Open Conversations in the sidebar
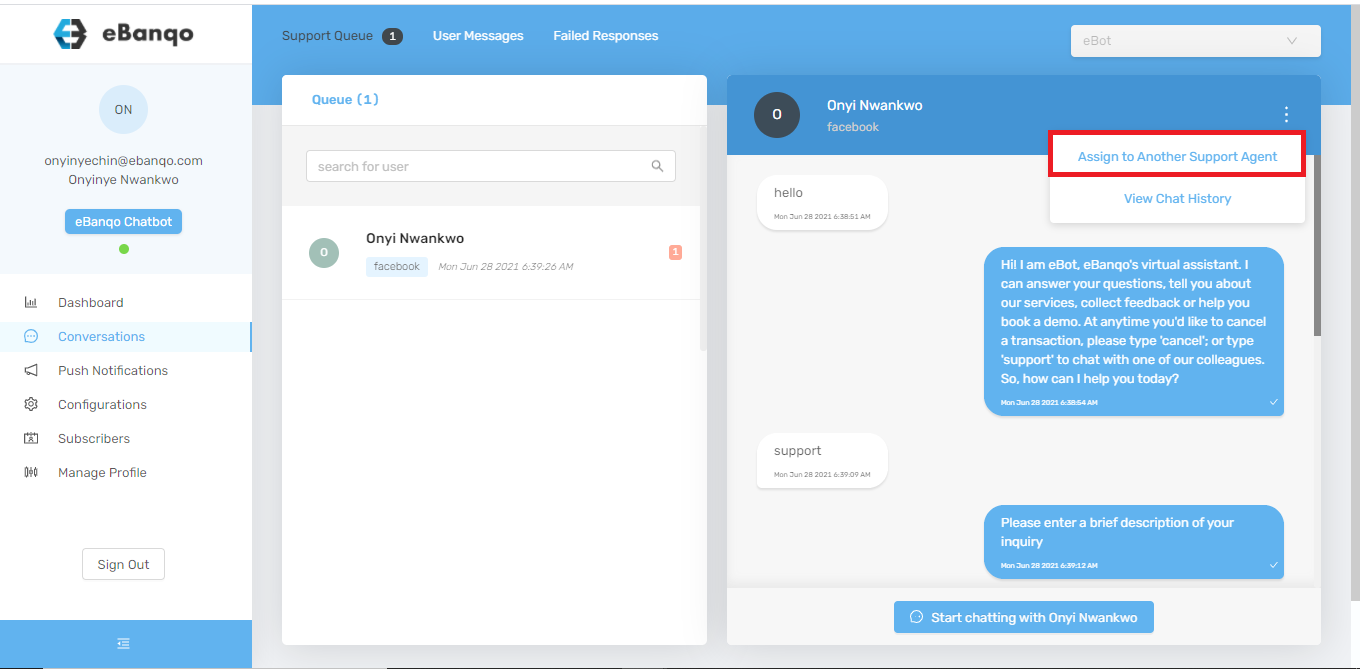1360x669 pixels. pos(125,337)
